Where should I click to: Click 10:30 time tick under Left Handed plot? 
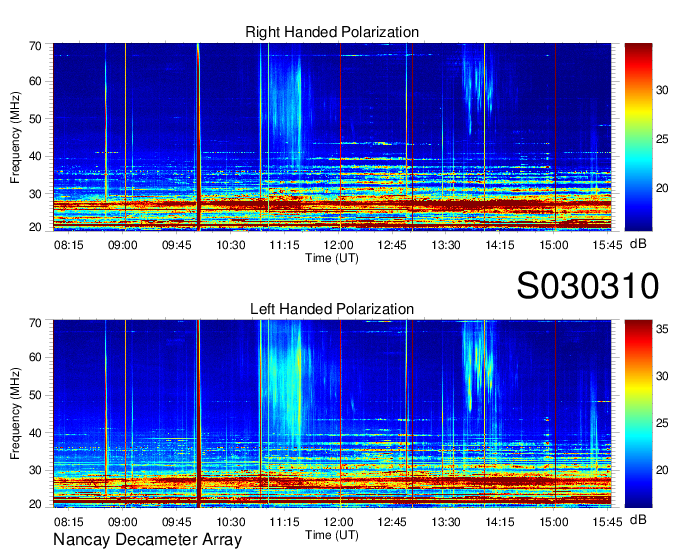coord(231,522)
